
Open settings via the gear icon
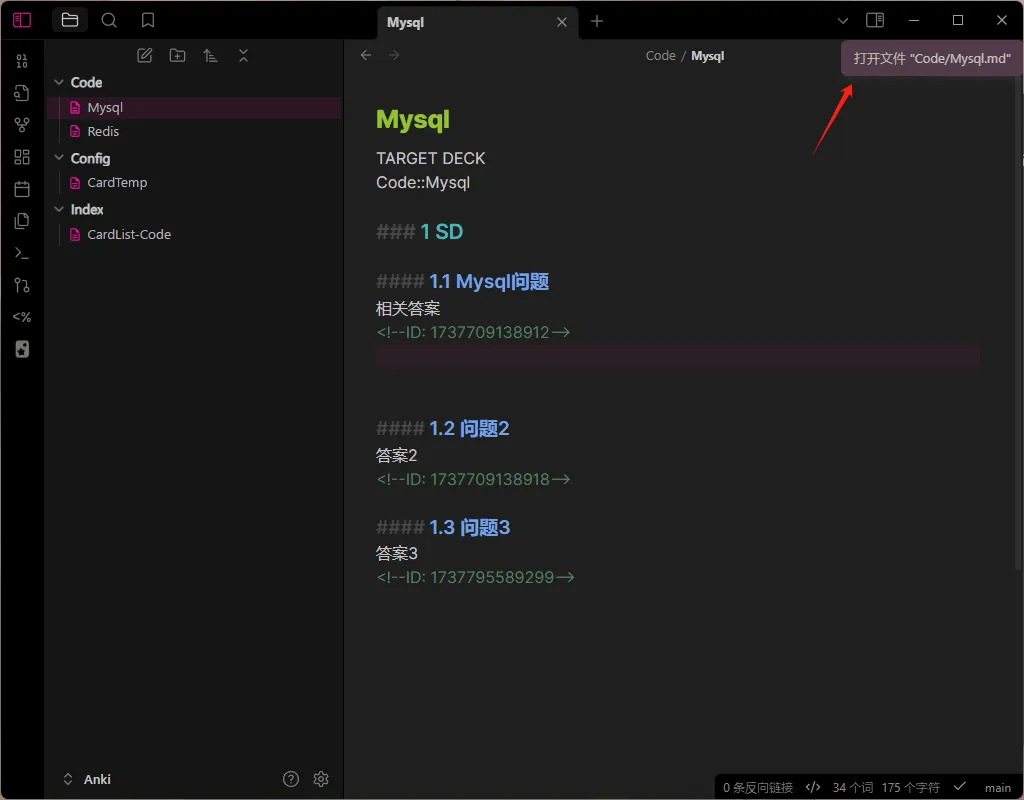click(x=321, y=779)
